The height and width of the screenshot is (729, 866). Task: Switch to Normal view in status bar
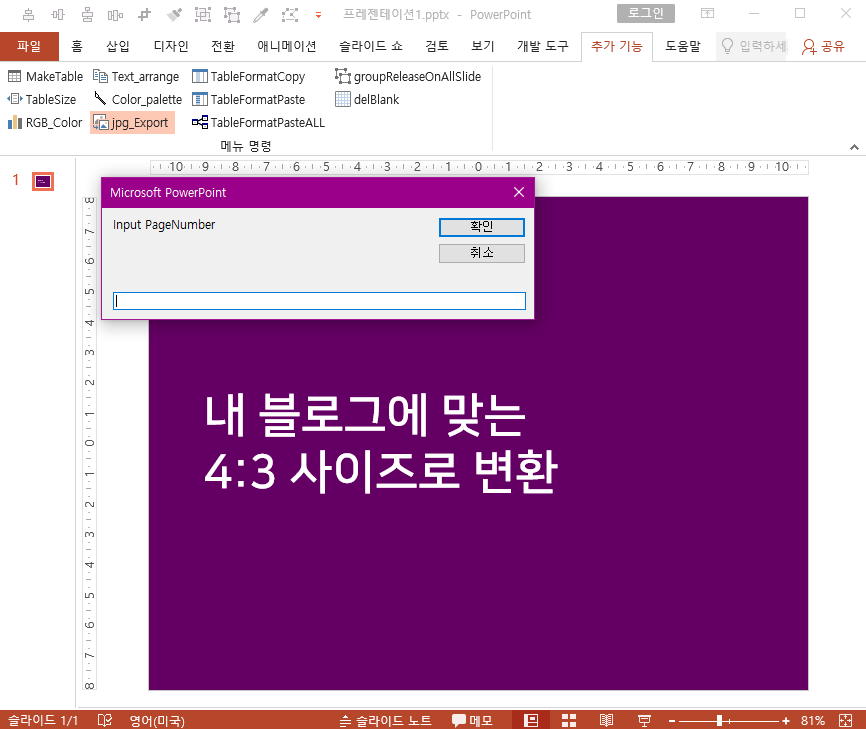click(531, 720)
